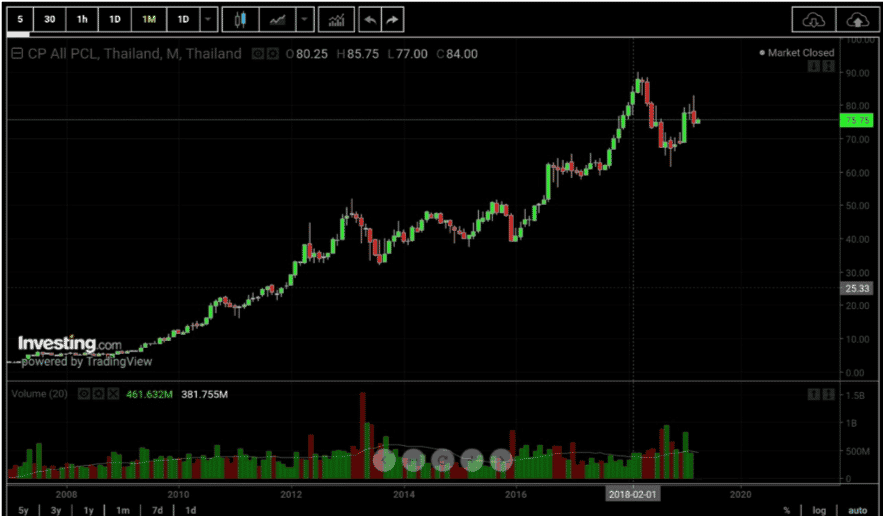Viewport: 883px width, 516px height.
Task: Select the line chart style icon
Action: coord(278,20)
